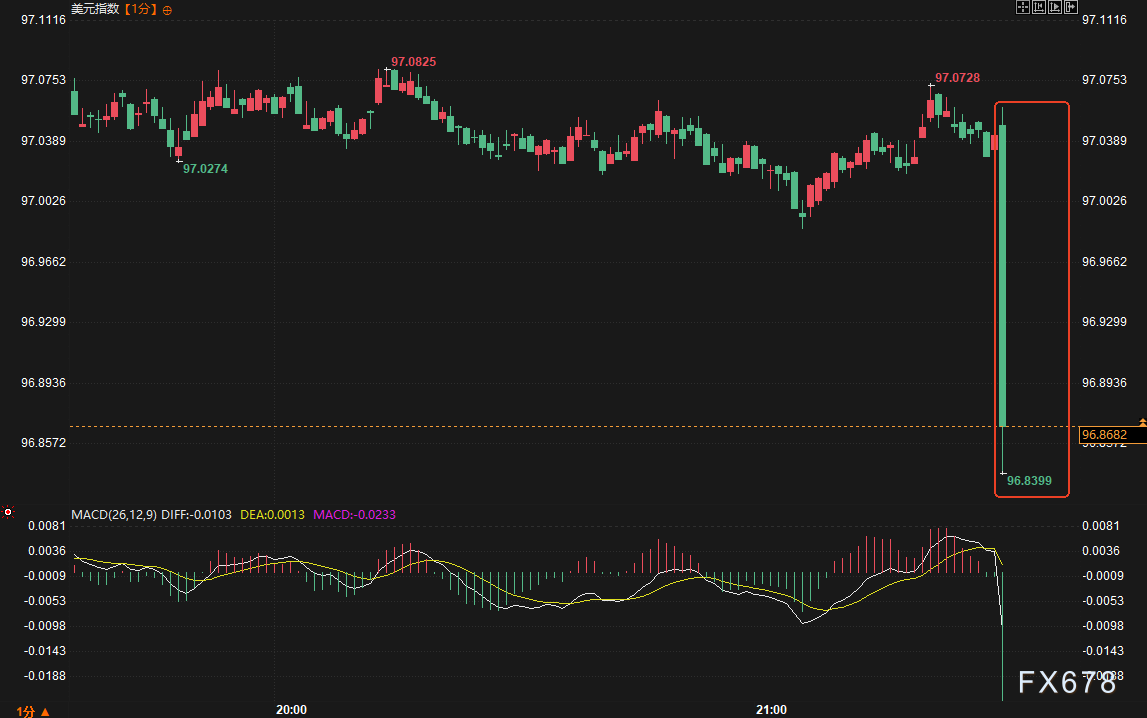This screenshot has width=1147, height=718.
Task: Click the compress time axis icon
Action: point(1039,7)
